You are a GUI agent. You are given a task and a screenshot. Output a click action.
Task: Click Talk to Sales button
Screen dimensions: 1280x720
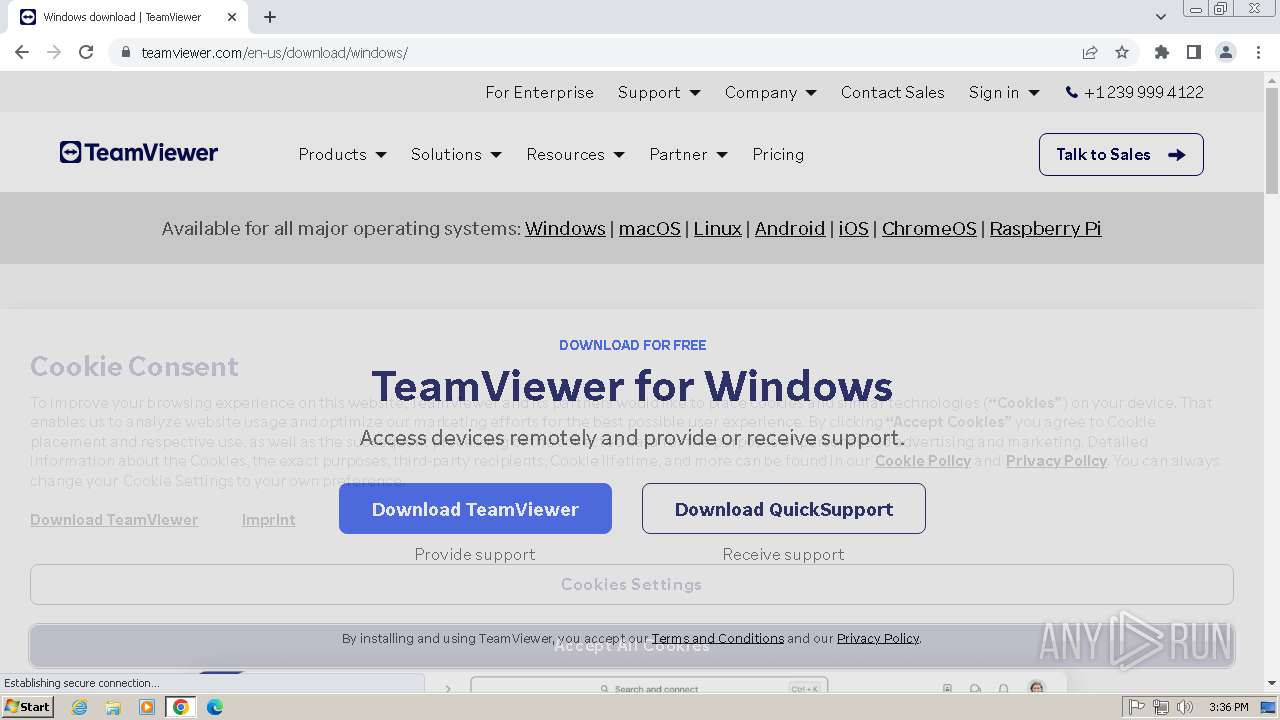(1121, 154)
